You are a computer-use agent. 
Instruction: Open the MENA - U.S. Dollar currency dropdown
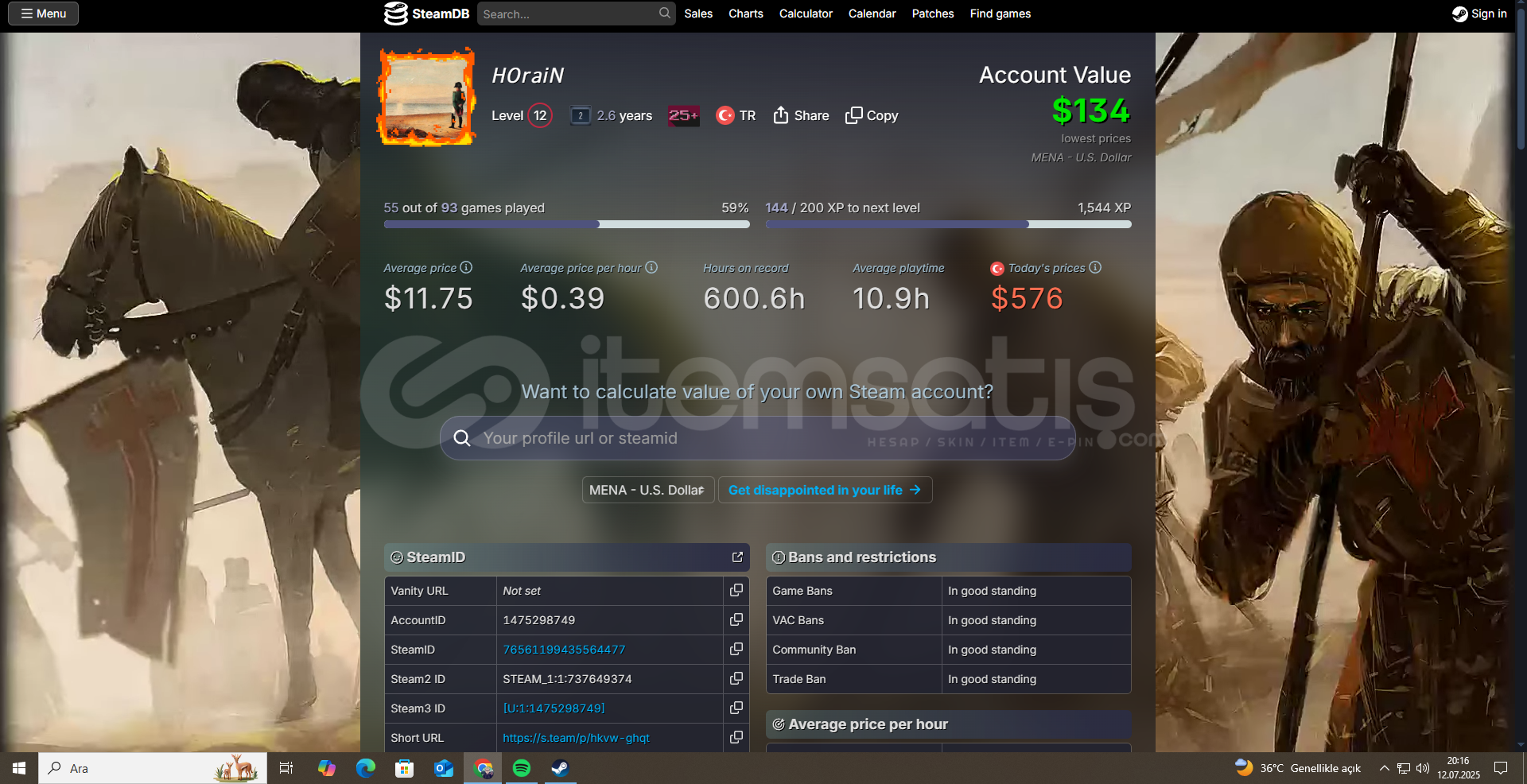[648, 490]
